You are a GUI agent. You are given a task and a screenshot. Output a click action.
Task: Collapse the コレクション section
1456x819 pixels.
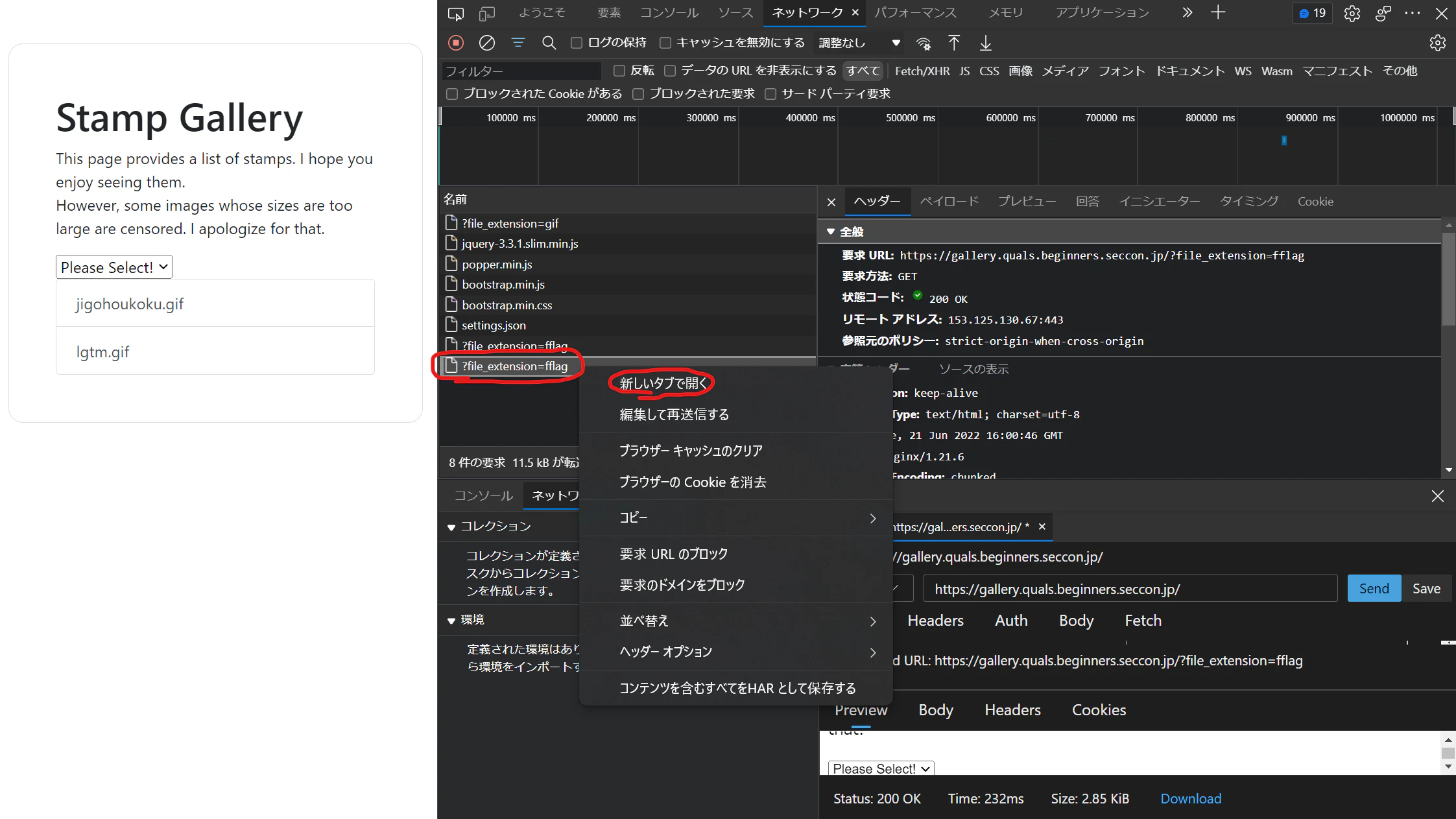coord(451,527)
